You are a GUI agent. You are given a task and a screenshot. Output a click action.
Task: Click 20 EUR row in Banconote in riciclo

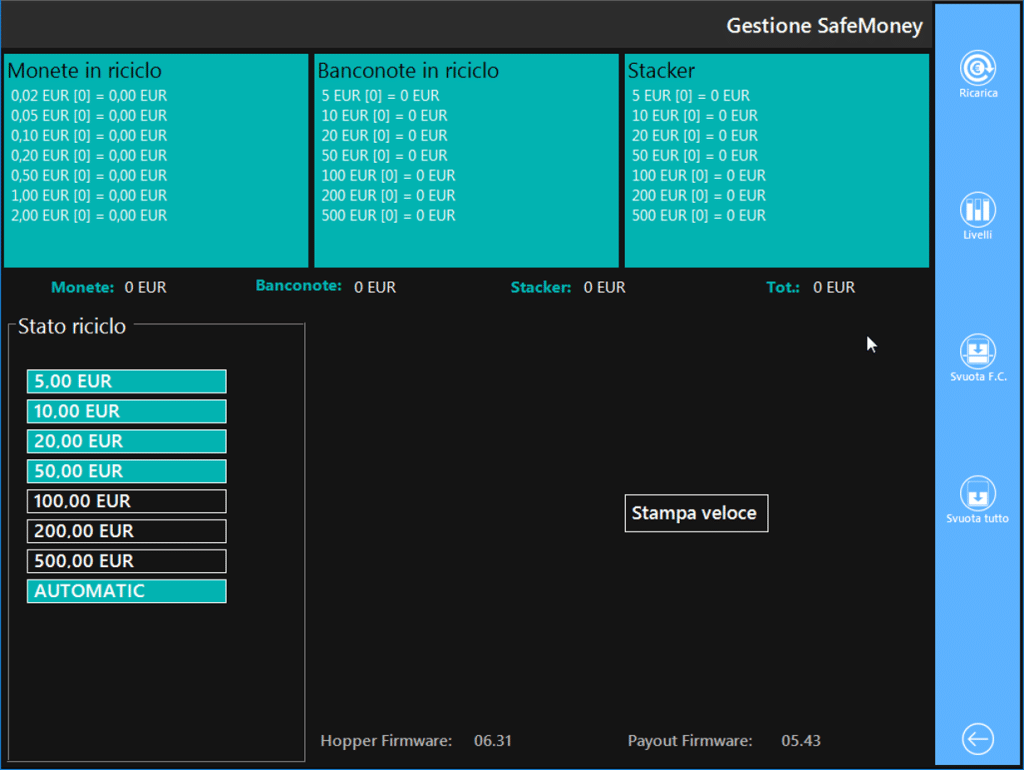[x=384, y=136]
